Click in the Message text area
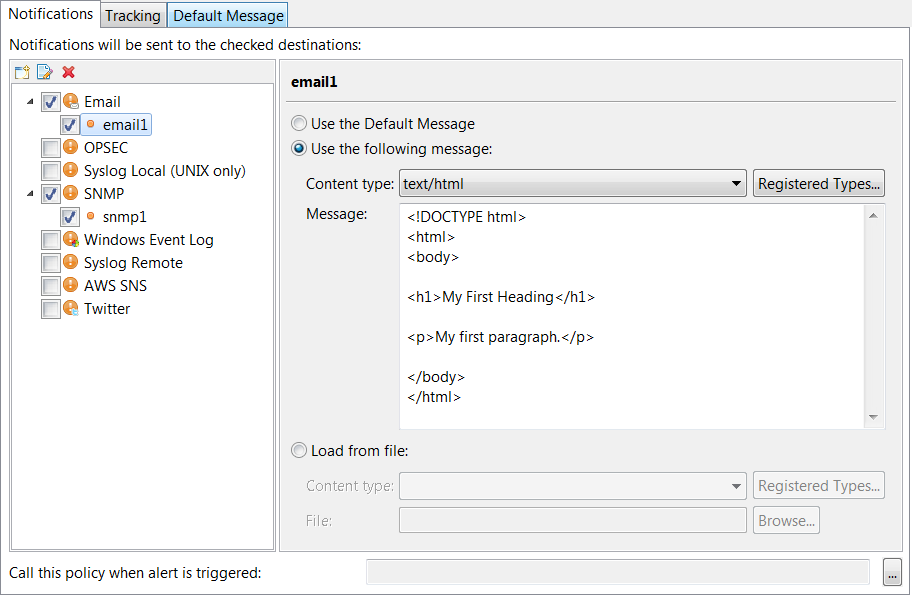 [632, 316]
